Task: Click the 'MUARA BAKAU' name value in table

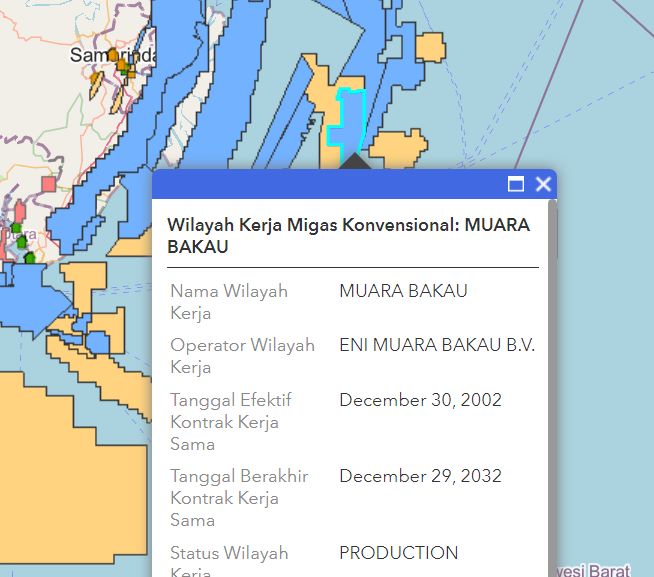Action: point(403,291)
